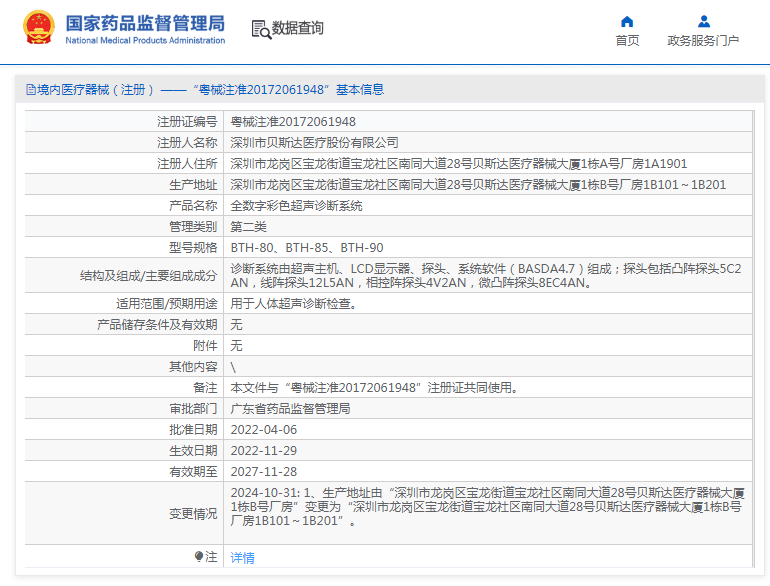Click the government service portal person icon
Image resolution: width=770 pixels, height=586 pixels.
[x=703, y=21]
